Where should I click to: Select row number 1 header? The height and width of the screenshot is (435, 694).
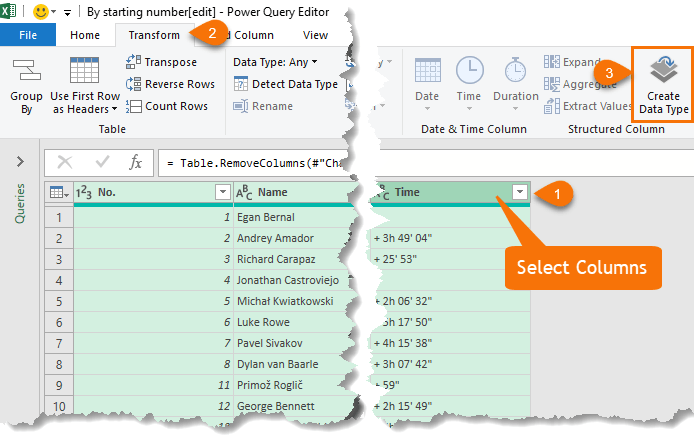(x=59, y=217)
